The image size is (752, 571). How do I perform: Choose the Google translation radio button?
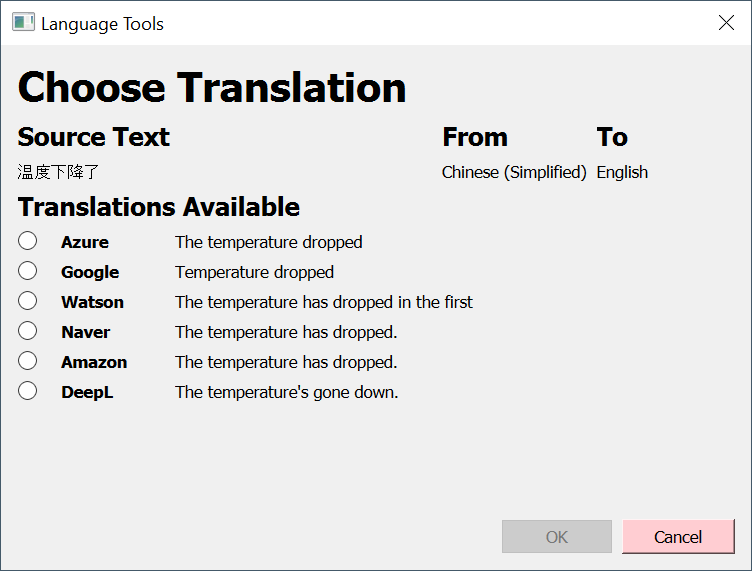pyautogui.click(x=28, y=271)
